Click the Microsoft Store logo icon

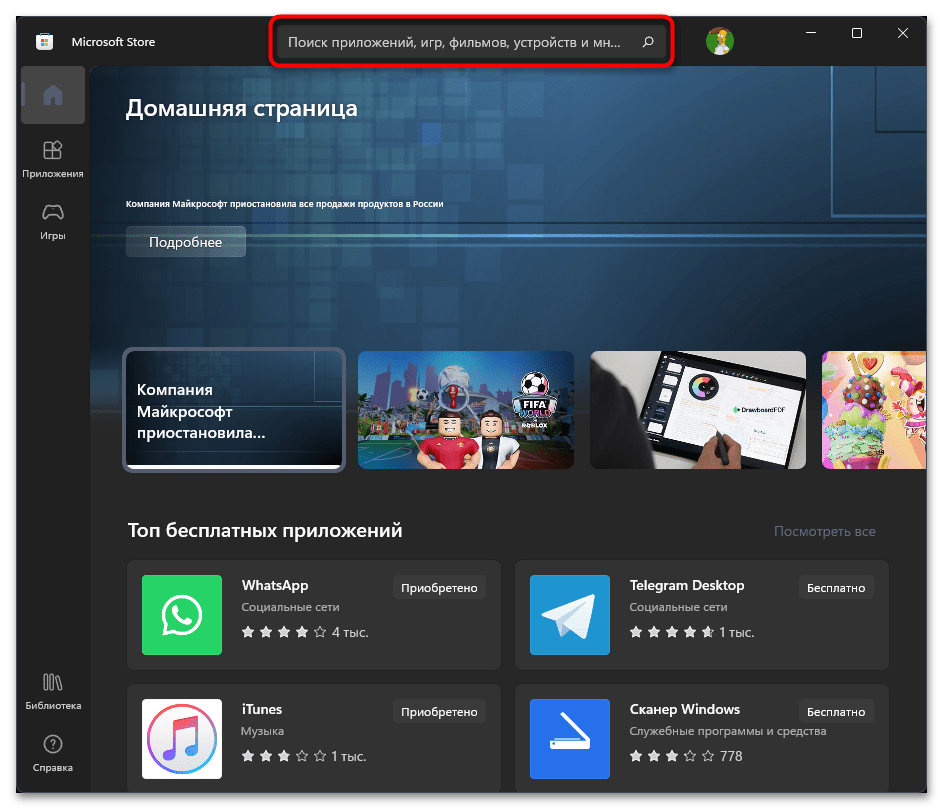click(x=45, y=42)
